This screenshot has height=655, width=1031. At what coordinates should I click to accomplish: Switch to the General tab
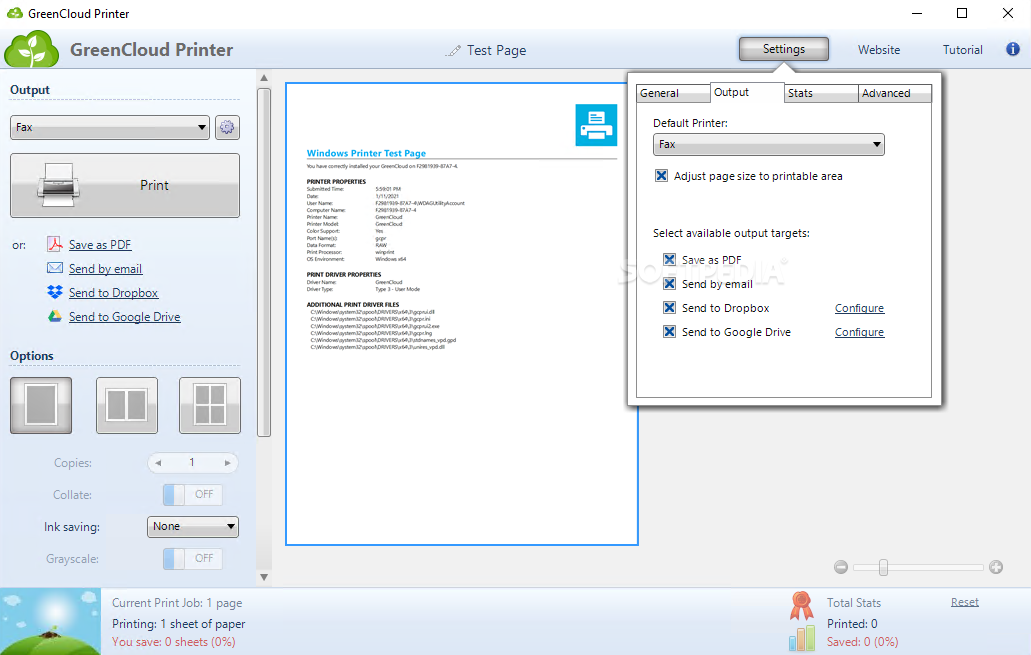673,93
